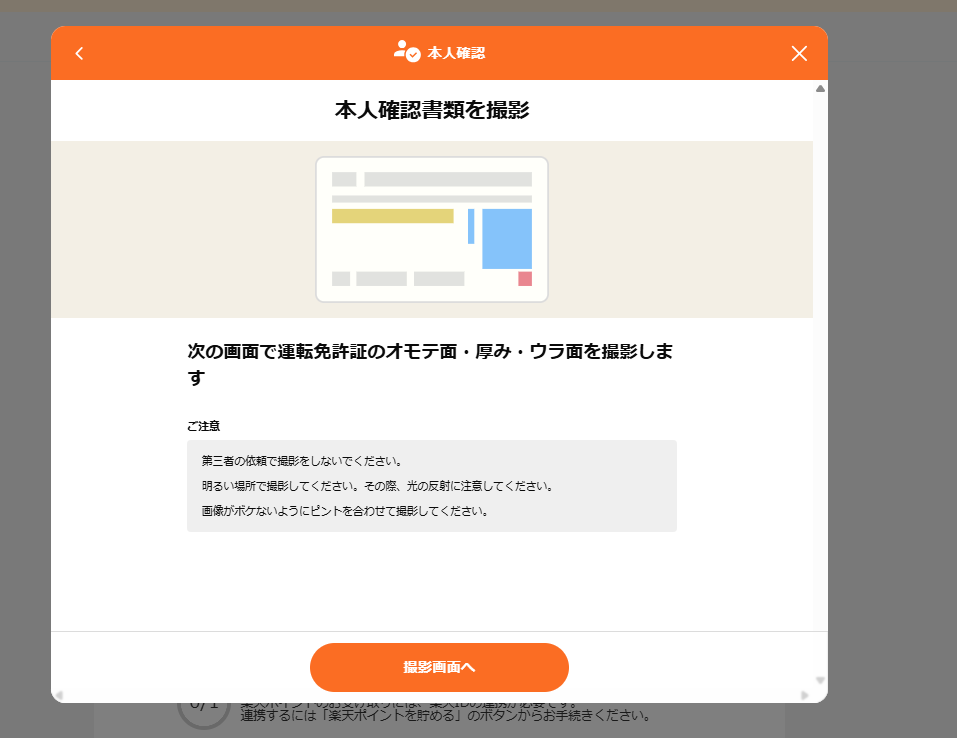Click the 次の画面で運転免許証 instruction text

click(430, 364)
